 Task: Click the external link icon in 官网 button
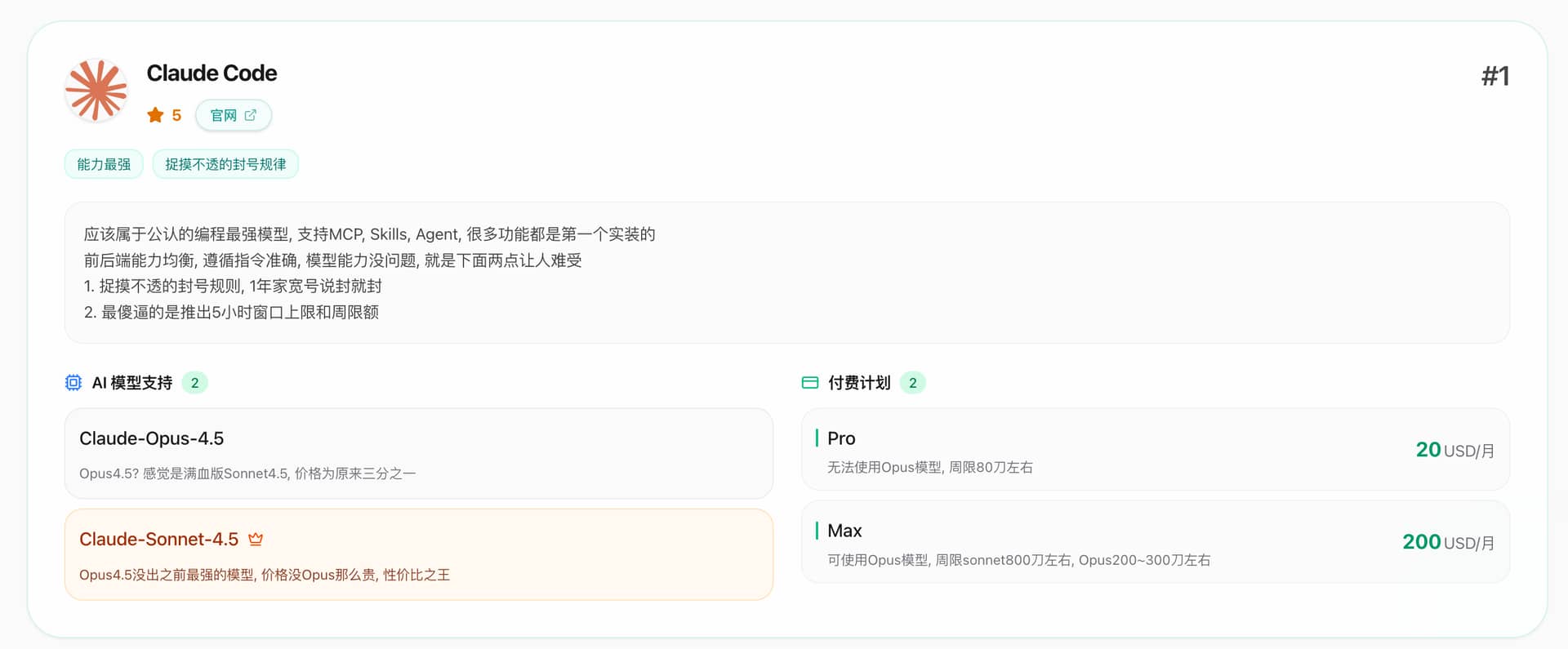point(251,115)
